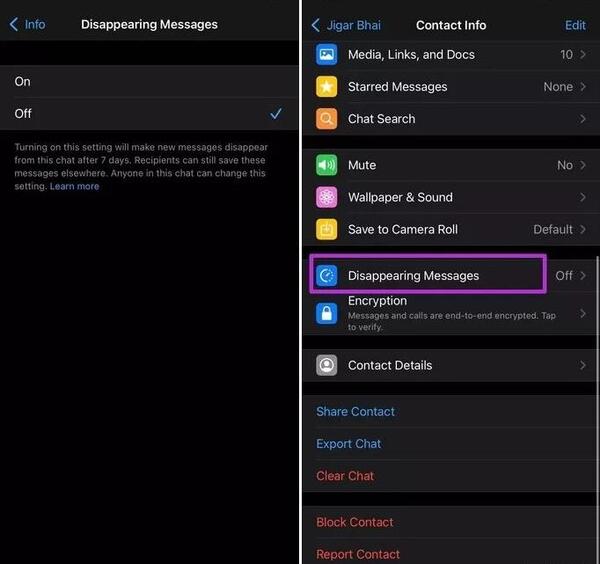Tap the gray Contact Details person icon
This screenshot has height=564, width=600.
(326, 365)
